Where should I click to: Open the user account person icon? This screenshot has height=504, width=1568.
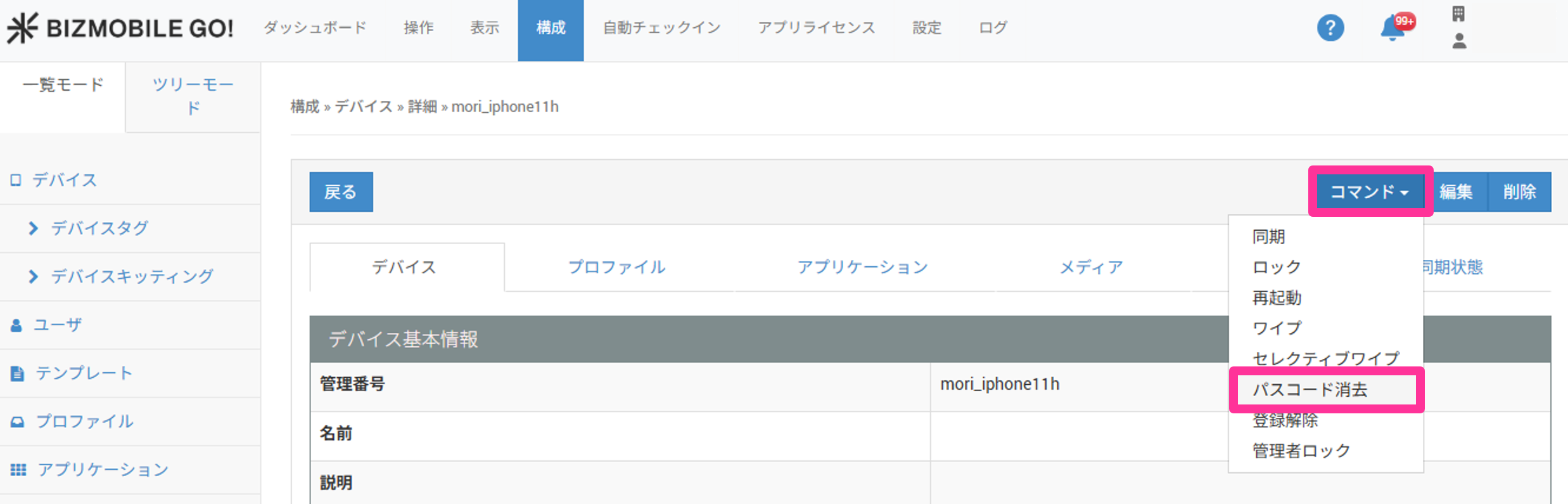[x=1459, y=41]
